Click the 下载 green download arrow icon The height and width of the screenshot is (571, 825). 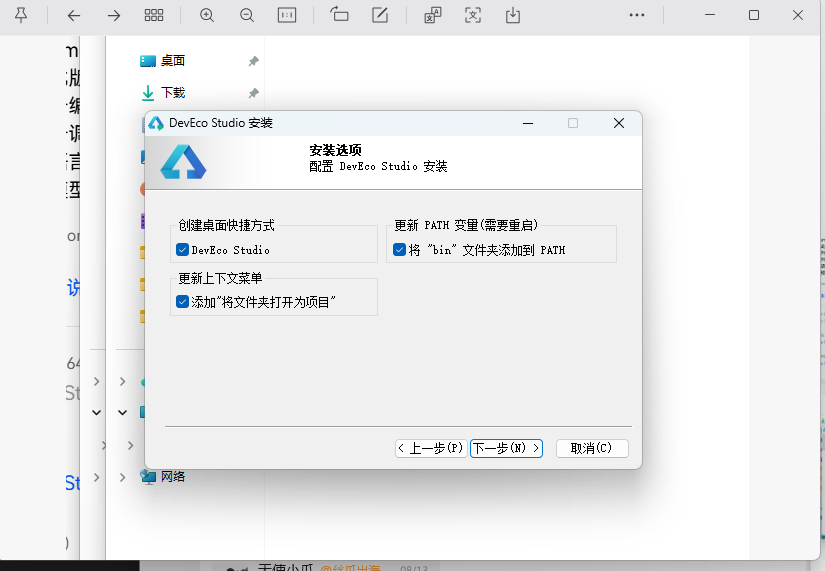coord(148,93)
